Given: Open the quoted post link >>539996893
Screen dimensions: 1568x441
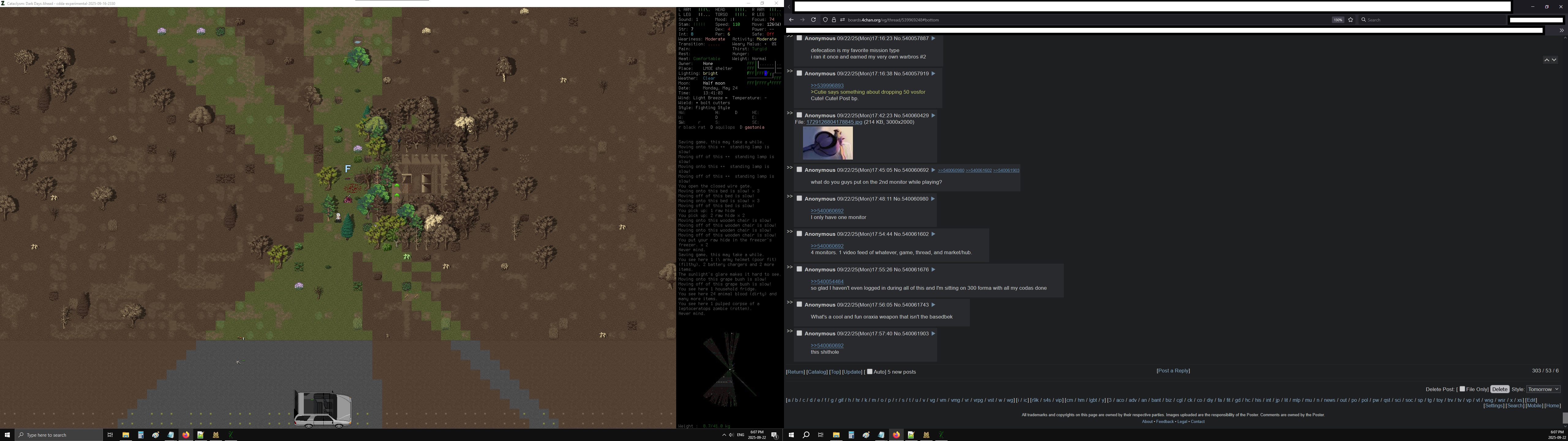Looking at the screenshot, I should tap(827, 85).
